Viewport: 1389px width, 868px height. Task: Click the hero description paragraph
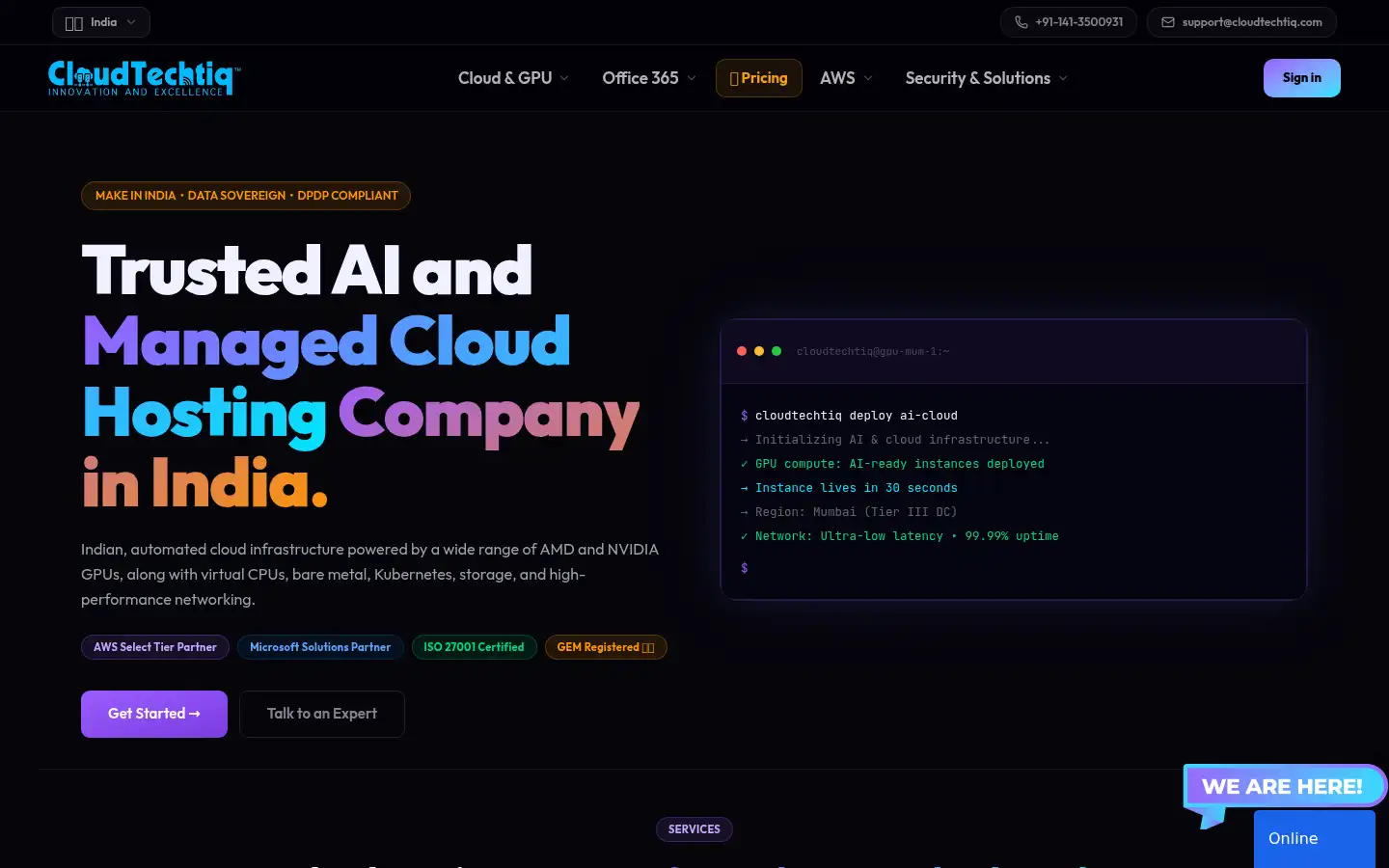coord(371,574)
